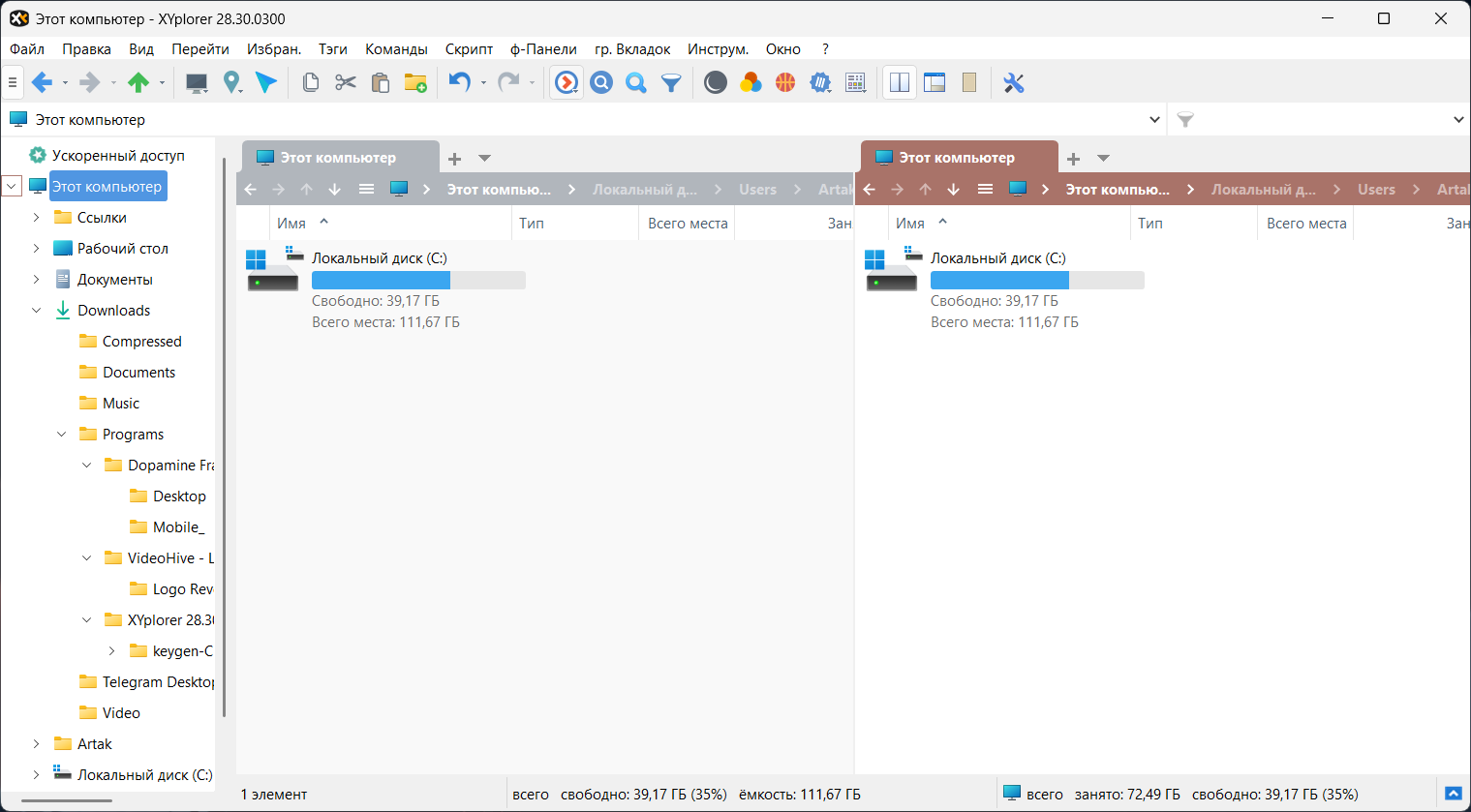The image size is (1471, 812).
Task: Click the columns grid icon in the toolbar
Action: click(855, 83)
